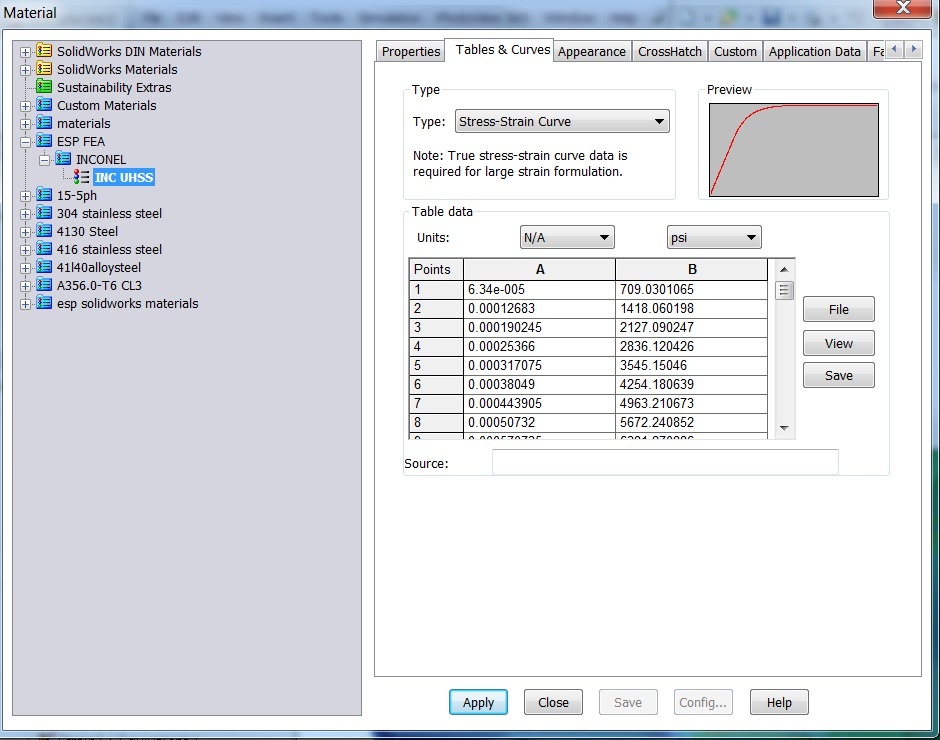Select table cell 6.34e-005 in column A

click(x=539, y=289)
